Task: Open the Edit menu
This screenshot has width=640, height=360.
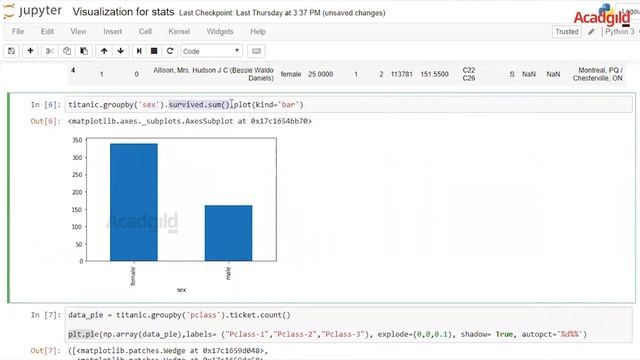Action: tap(47, 31)
